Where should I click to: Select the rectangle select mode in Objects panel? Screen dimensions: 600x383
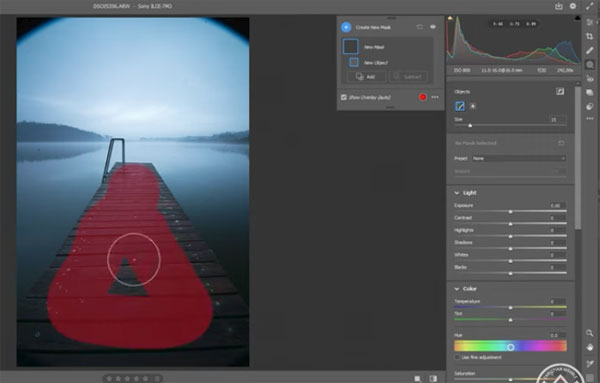(x=473, y=106)
